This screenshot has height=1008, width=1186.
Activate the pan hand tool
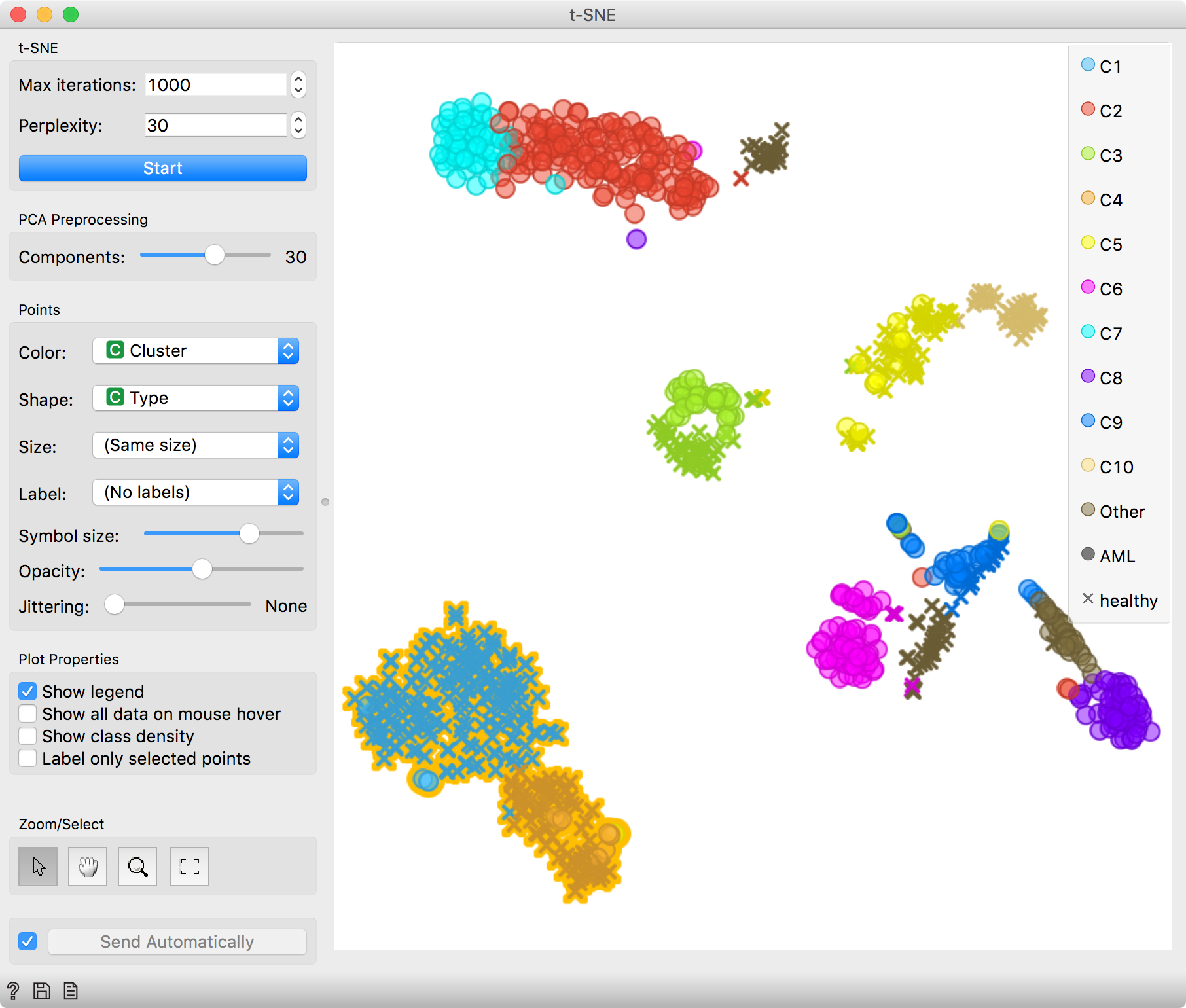tap(88, 867)
